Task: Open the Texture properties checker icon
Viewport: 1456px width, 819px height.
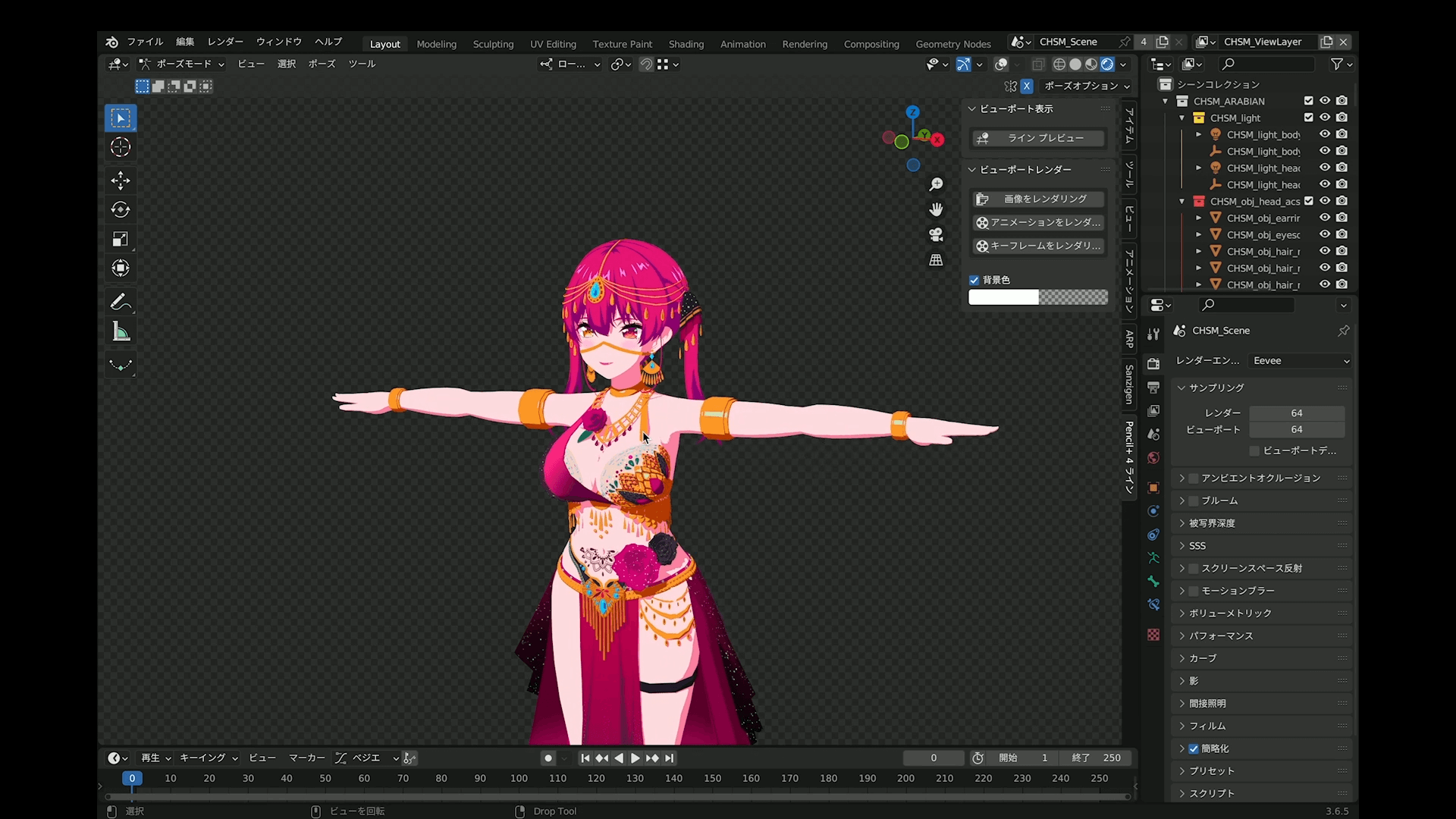Action: pos(1153,635)
